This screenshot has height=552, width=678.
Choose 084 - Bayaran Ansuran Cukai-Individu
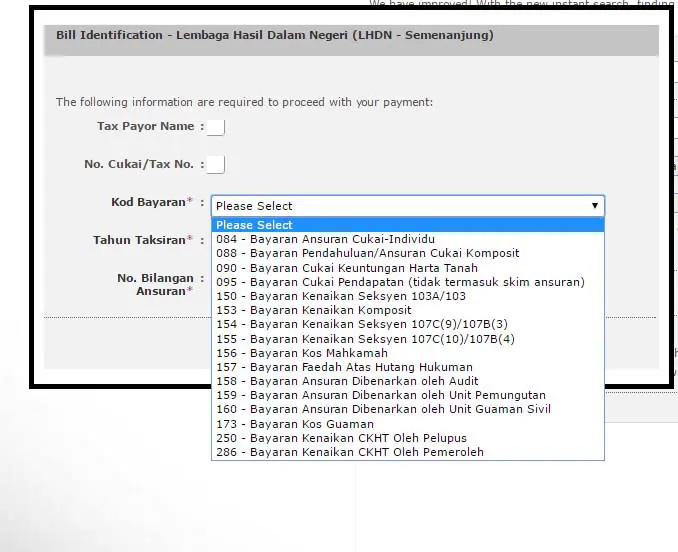tap(325, 240)
